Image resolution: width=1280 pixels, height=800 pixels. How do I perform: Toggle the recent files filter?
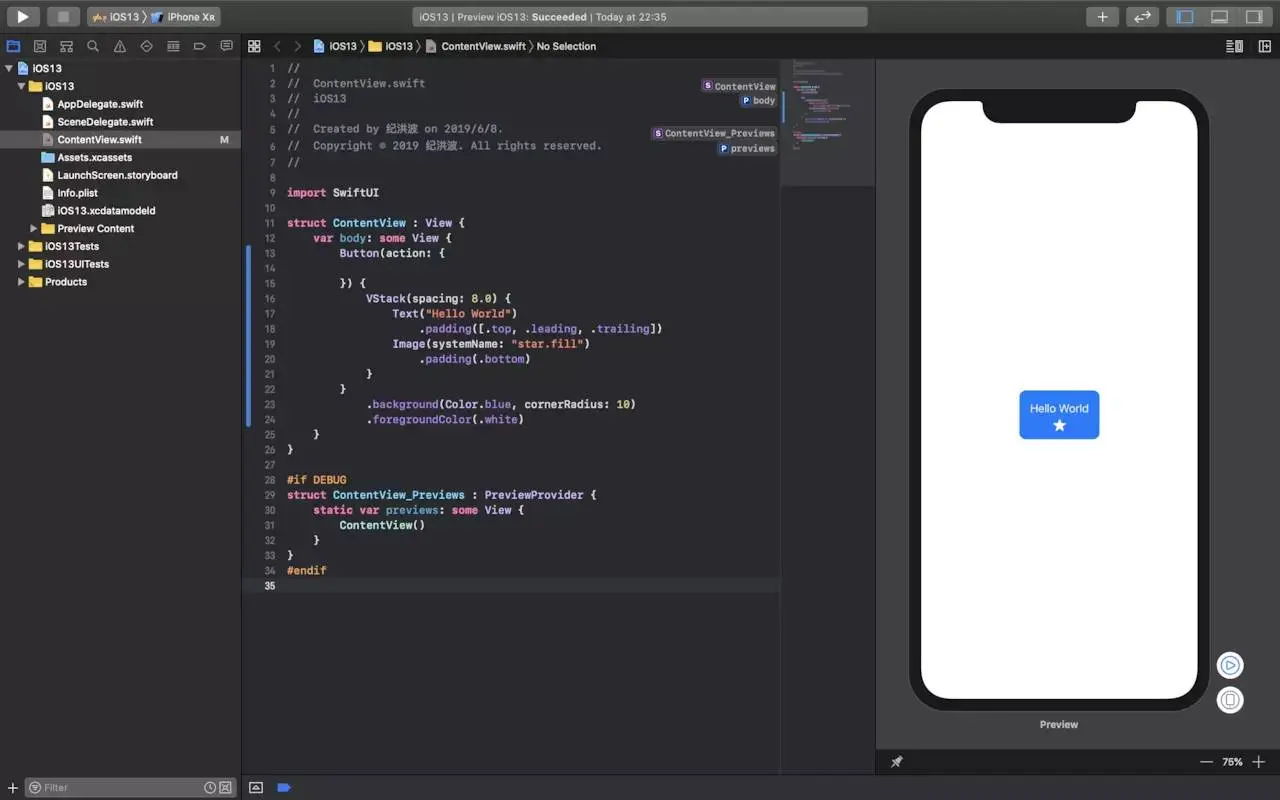(x=210, y=788)
